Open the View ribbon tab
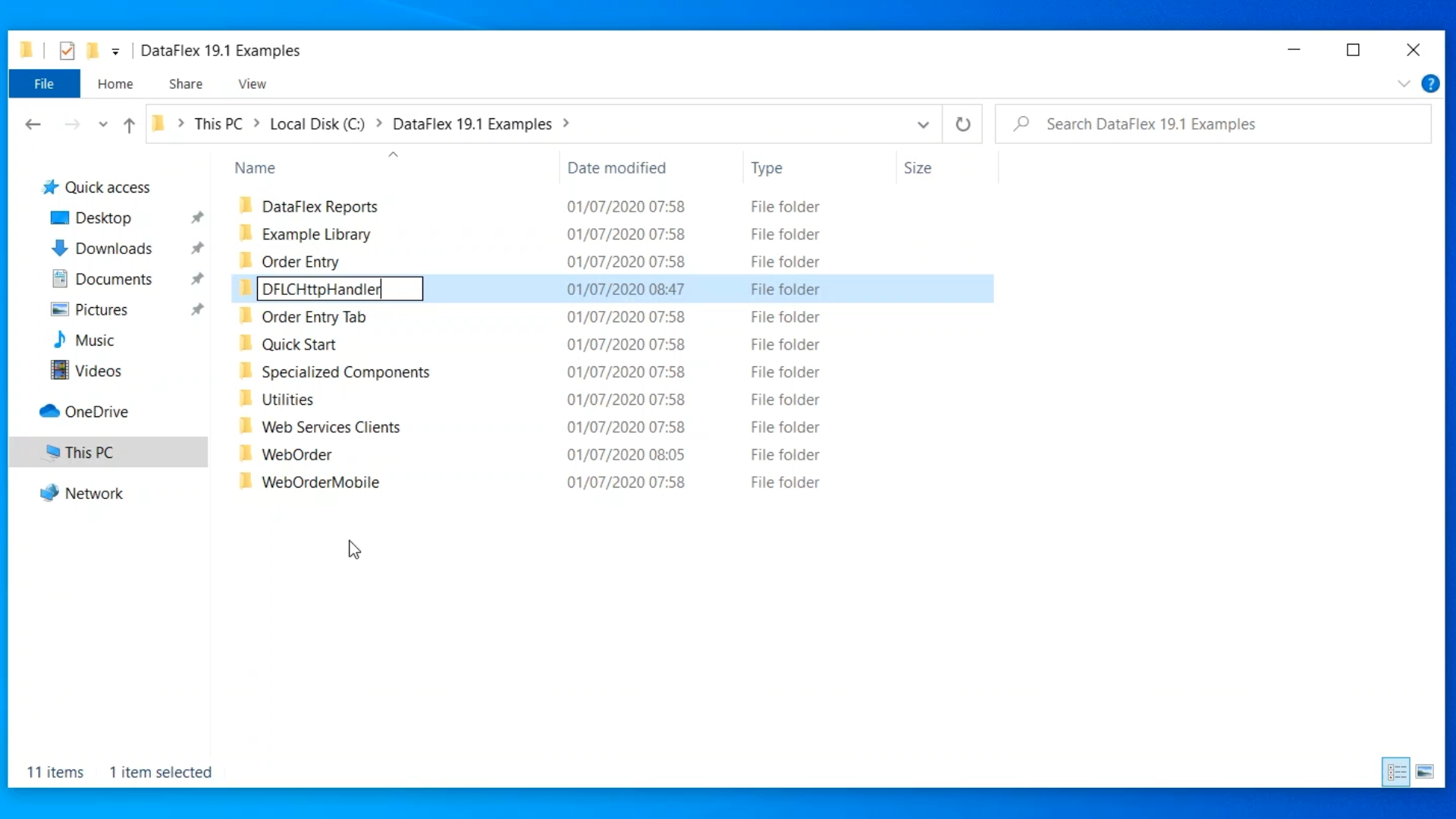1456x819 pixels. tap(252, 84)
